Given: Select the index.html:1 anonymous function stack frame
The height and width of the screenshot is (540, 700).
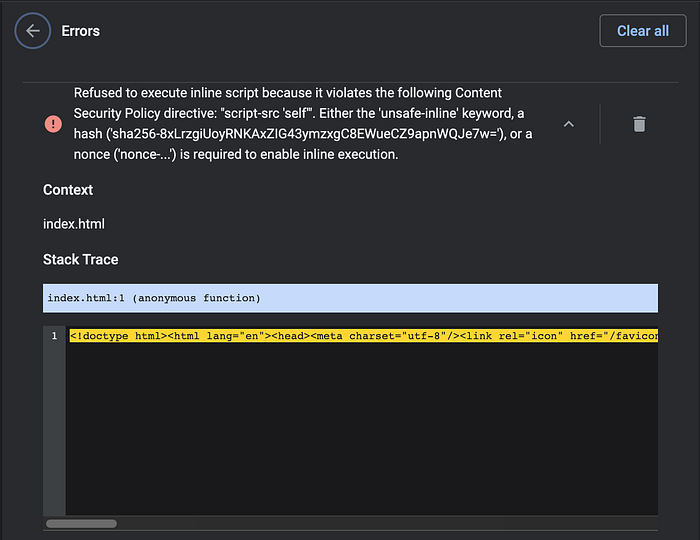Looking at the screenshot, I should (350, 298).
